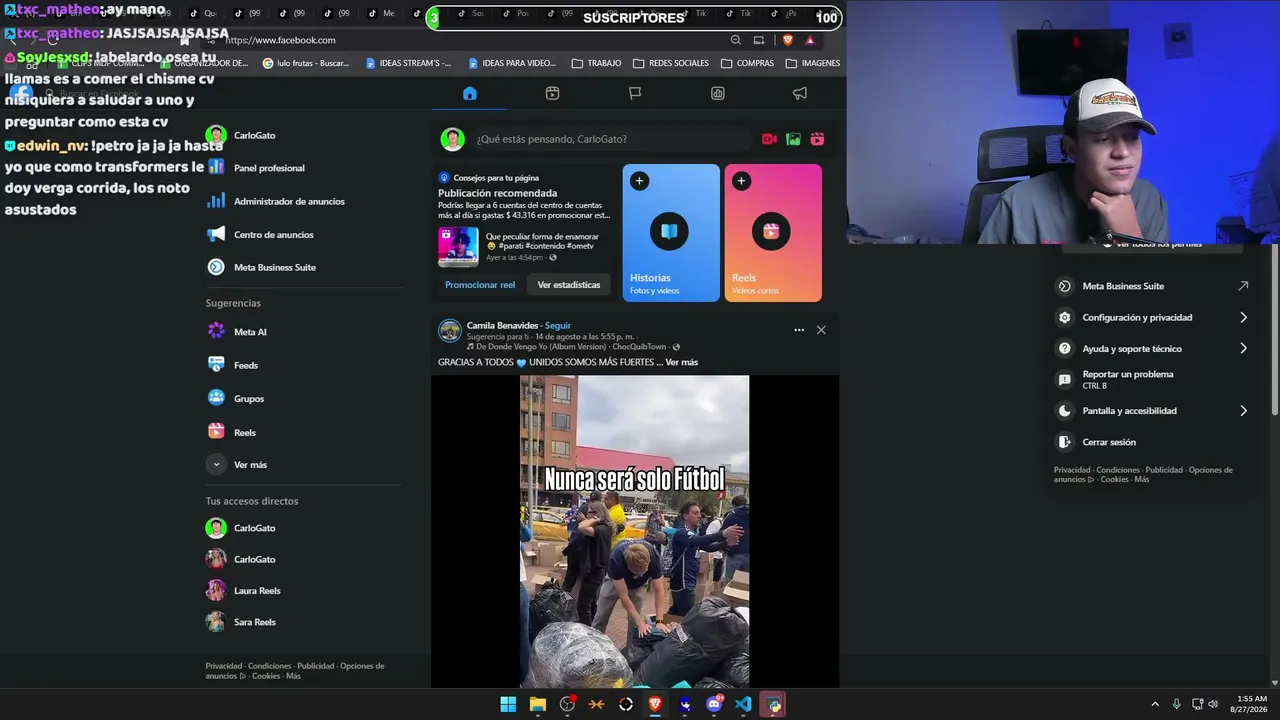This screenshot has width=1280, height=720.
Task: Open the ads megaphone tab icon
Action: 800,93
